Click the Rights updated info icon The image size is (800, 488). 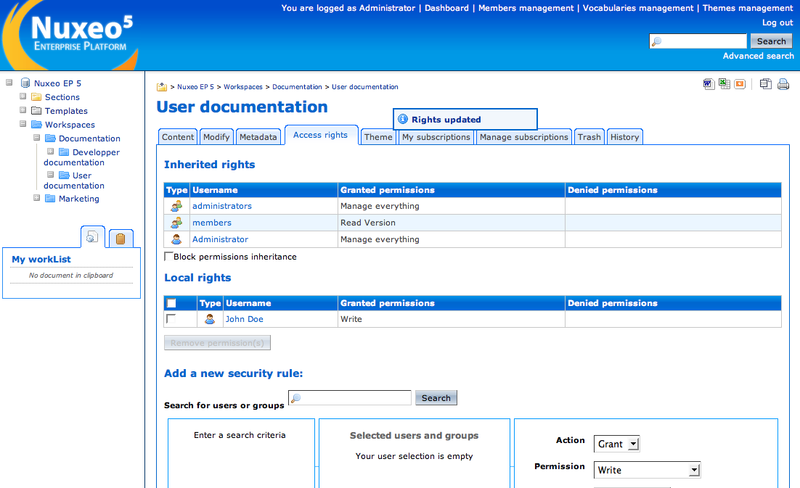[x=403, y=119]
